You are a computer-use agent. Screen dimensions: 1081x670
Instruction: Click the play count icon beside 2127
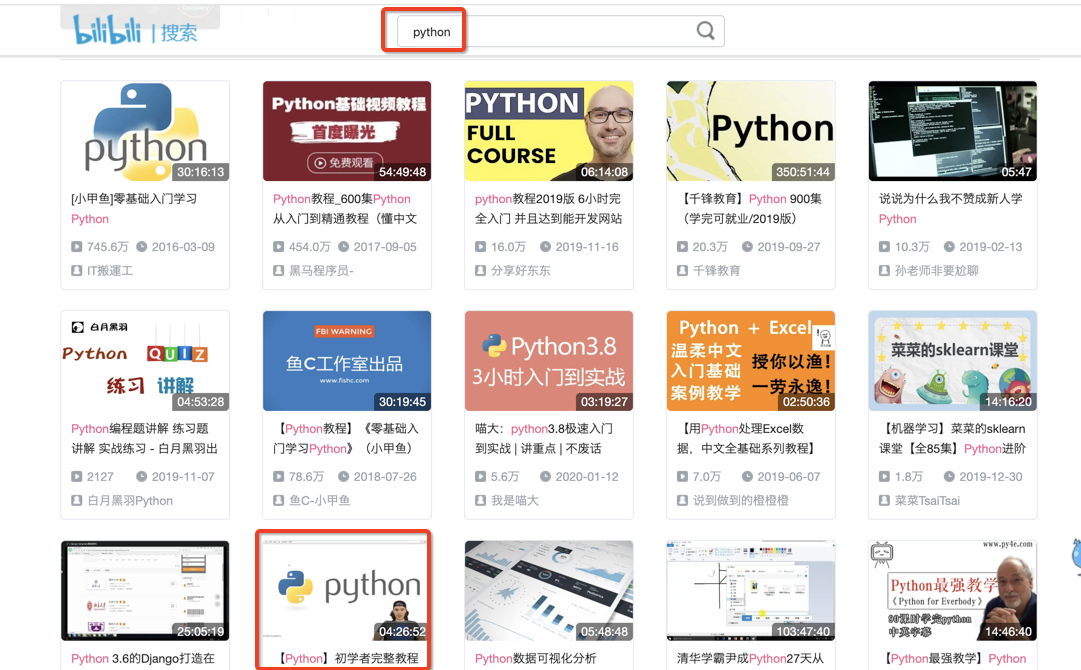pyautogui.click(x=77, y=476)
